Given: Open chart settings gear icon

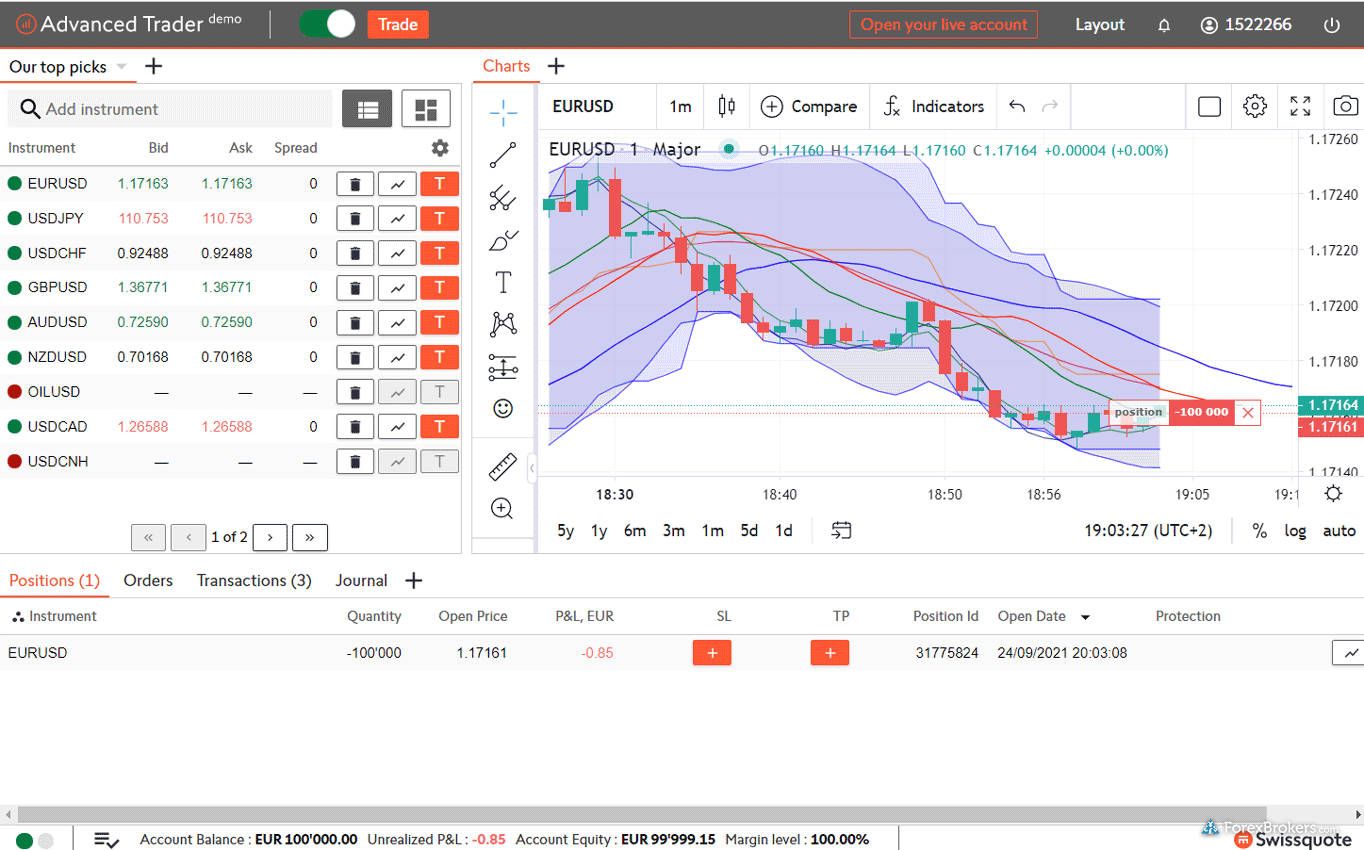Looking at the screenshot, I should (1255, 106).
